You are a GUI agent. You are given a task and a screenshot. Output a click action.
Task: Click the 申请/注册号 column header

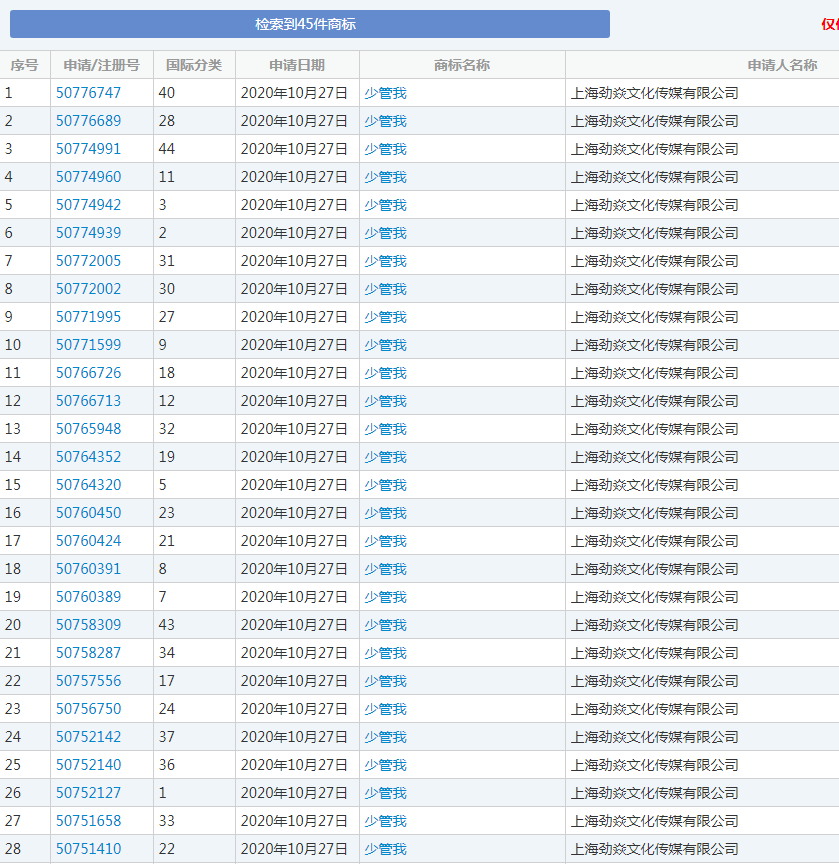click(x=101, y=65)
